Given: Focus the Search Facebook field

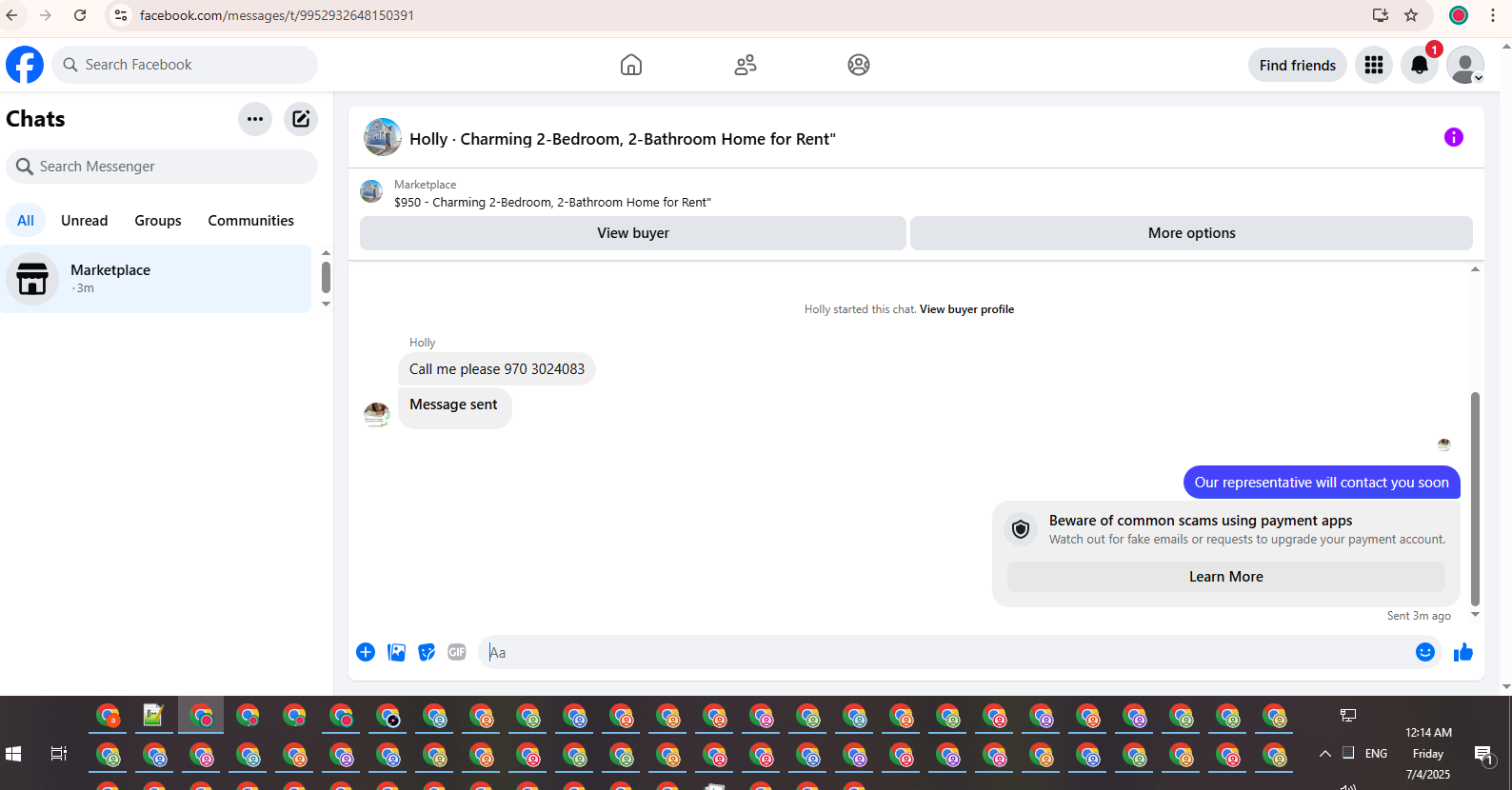Looking at the screenshot, I should [x=185, y=65].
